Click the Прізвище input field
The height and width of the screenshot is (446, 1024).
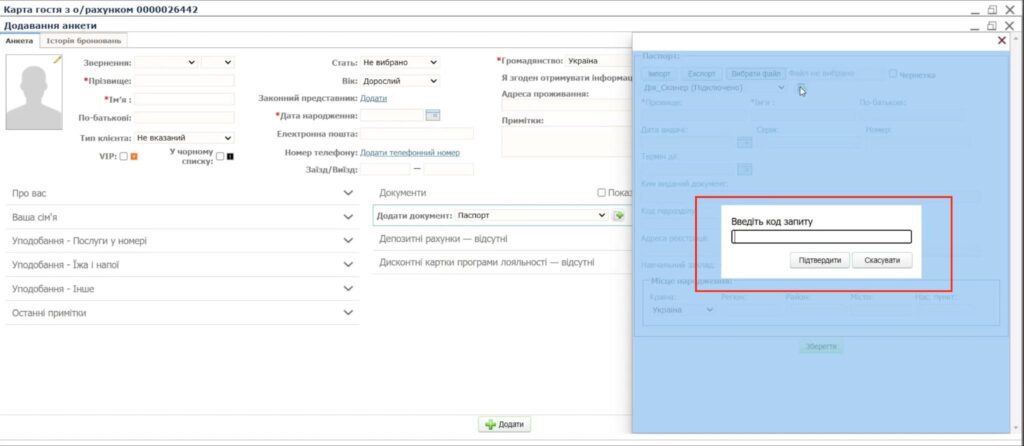(184, 81)
